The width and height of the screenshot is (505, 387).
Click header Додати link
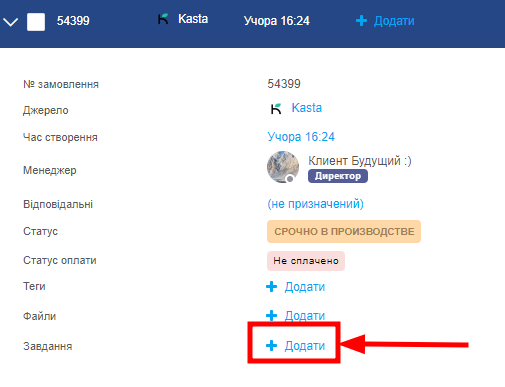click(x=394, y=21)
